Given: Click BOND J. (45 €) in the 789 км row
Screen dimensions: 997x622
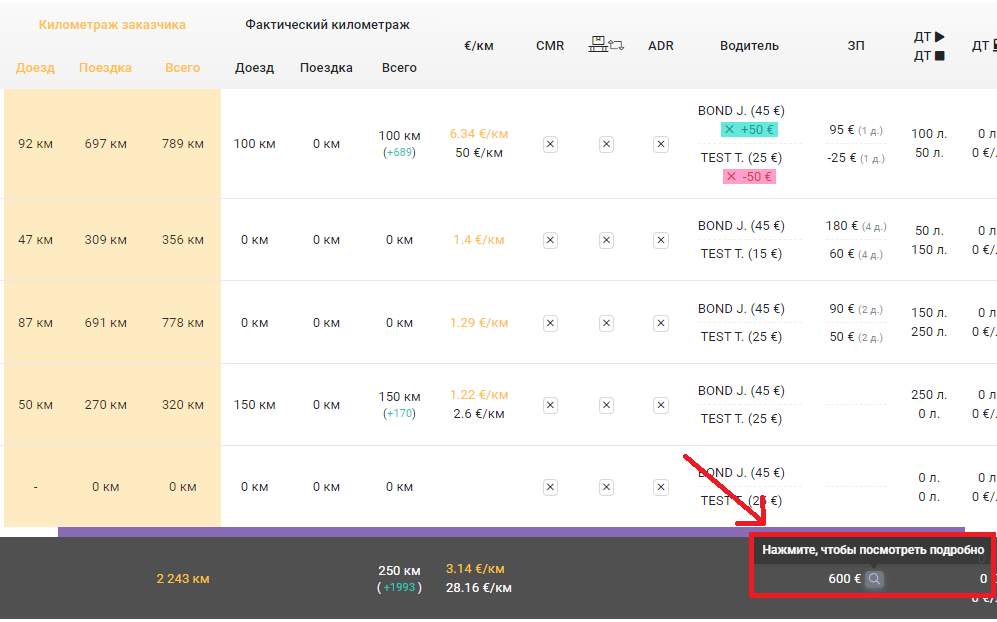Looking at the screenshot, I should pyautogui.click(x=741, y=111).
